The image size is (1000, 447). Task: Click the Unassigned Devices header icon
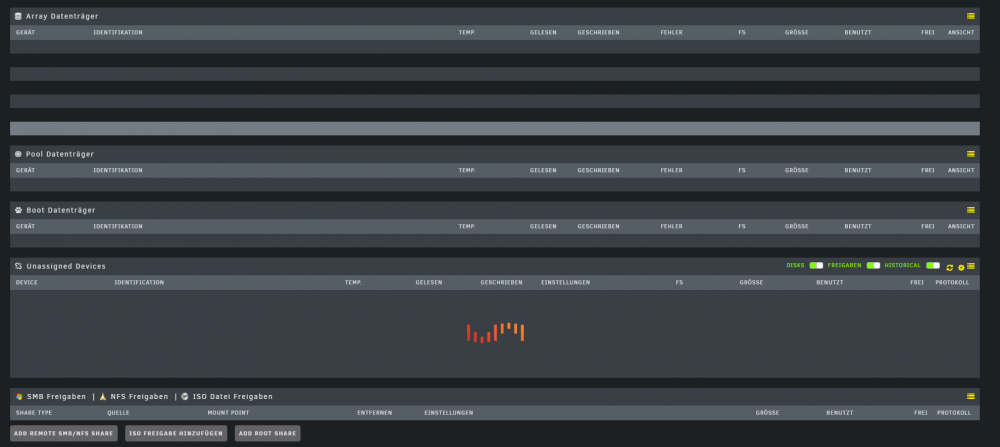pyautogui.click(x=18, y=266)
